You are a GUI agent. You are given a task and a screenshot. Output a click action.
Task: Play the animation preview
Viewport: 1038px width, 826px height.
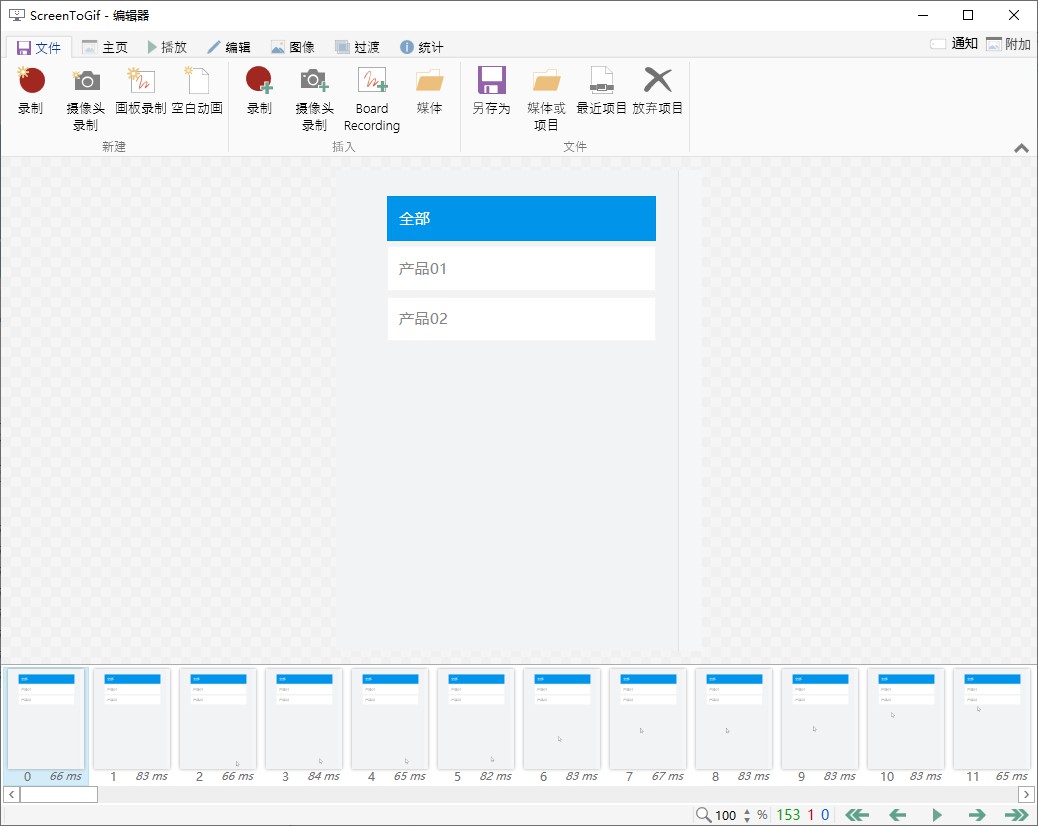coord(938,815)
